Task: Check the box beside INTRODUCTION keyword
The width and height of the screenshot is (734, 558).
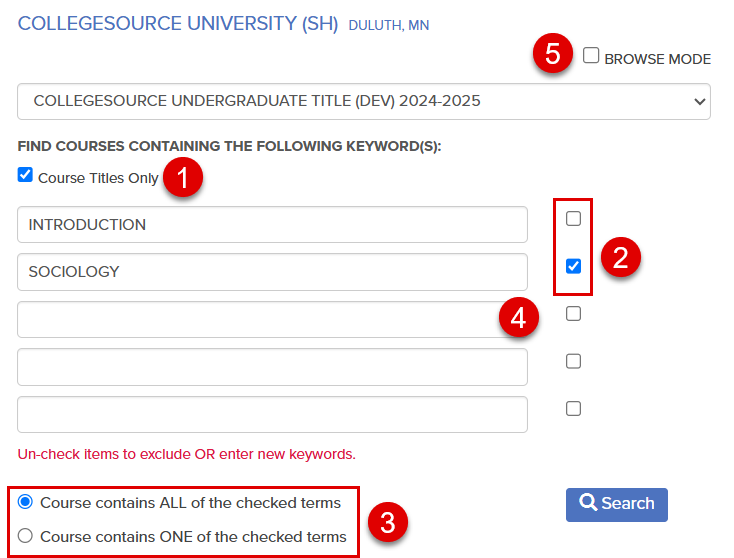Action: pyautogui.click(x=573, y=219)
